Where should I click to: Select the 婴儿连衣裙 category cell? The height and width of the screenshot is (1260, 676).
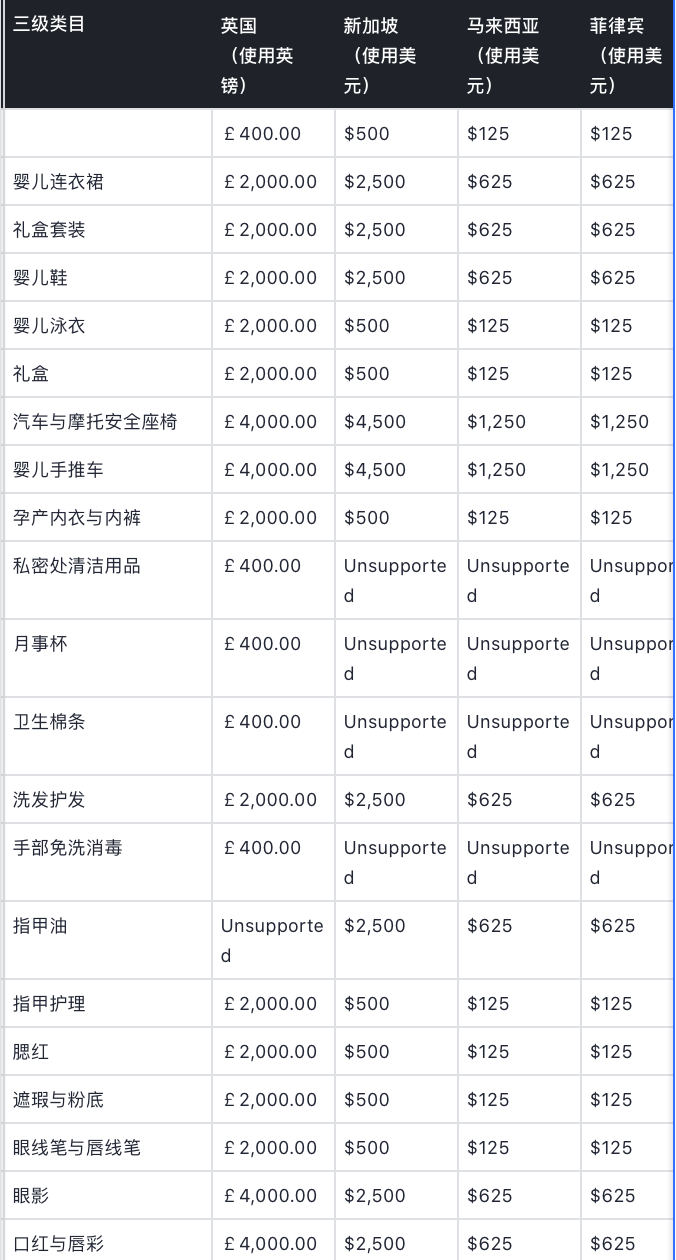[58, 182]
